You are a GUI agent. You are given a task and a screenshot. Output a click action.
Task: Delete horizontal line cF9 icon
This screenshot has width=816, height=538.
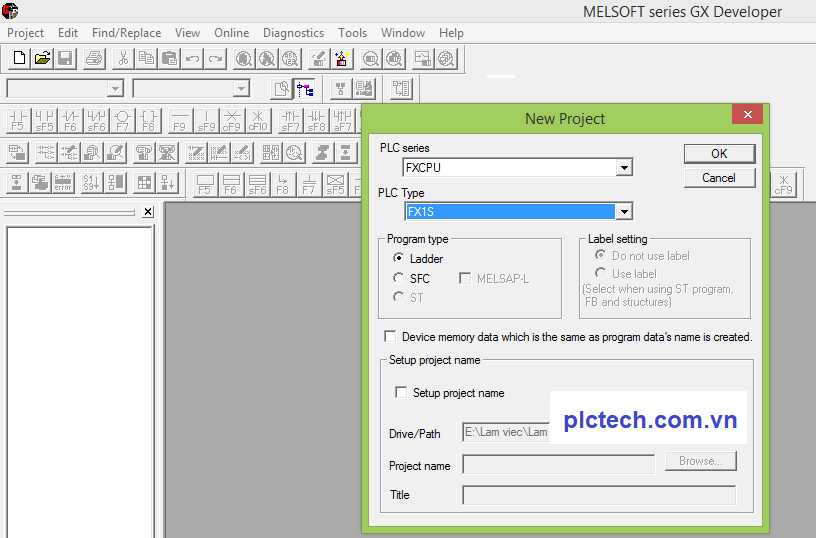pos(232,121)
